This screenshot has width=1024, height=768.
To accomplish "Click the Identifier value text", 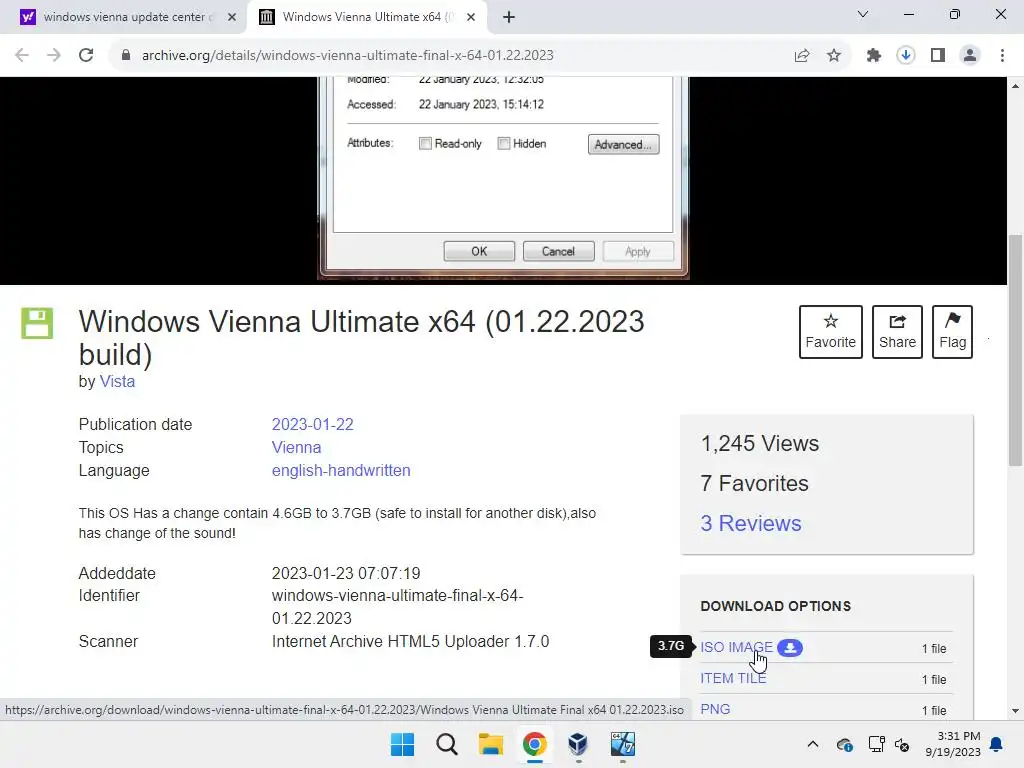I will click(x=397, y=607).
